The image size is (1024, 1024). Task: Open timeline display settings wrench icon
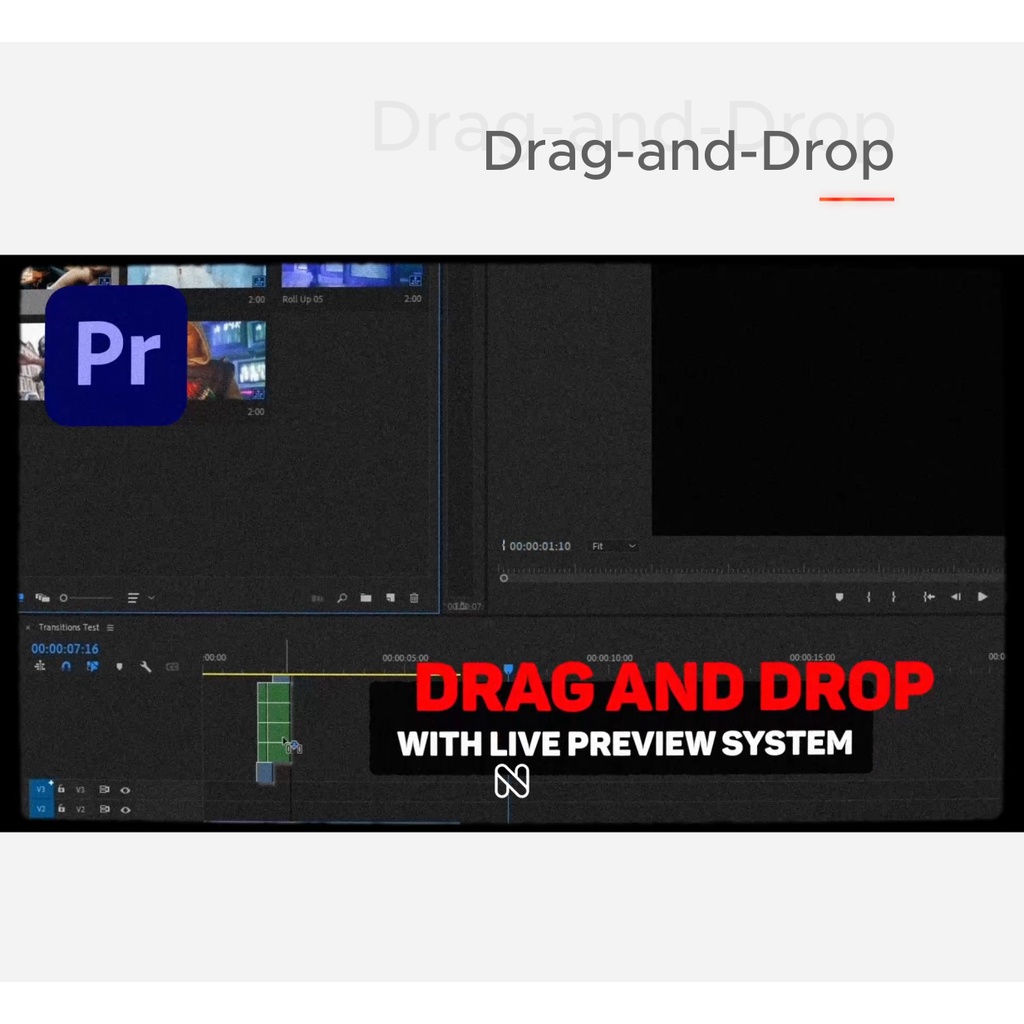pyautogui.click(x=145, y=666)
